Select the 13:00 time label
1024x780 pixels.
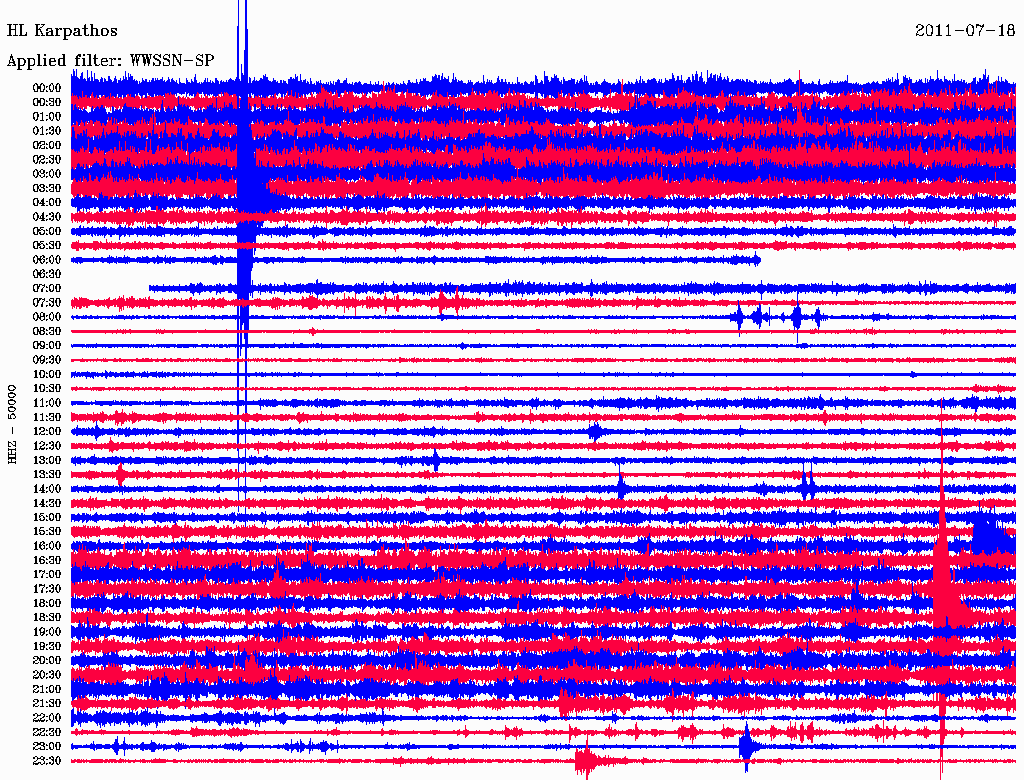pos(47,460)
